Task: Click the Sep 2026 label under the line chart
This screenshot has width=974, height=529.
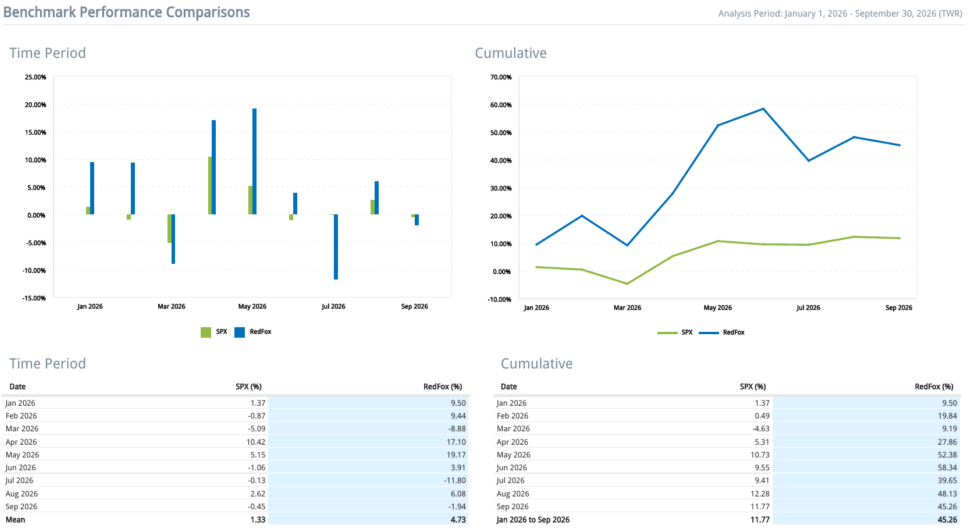Action: tap(899, 307)
